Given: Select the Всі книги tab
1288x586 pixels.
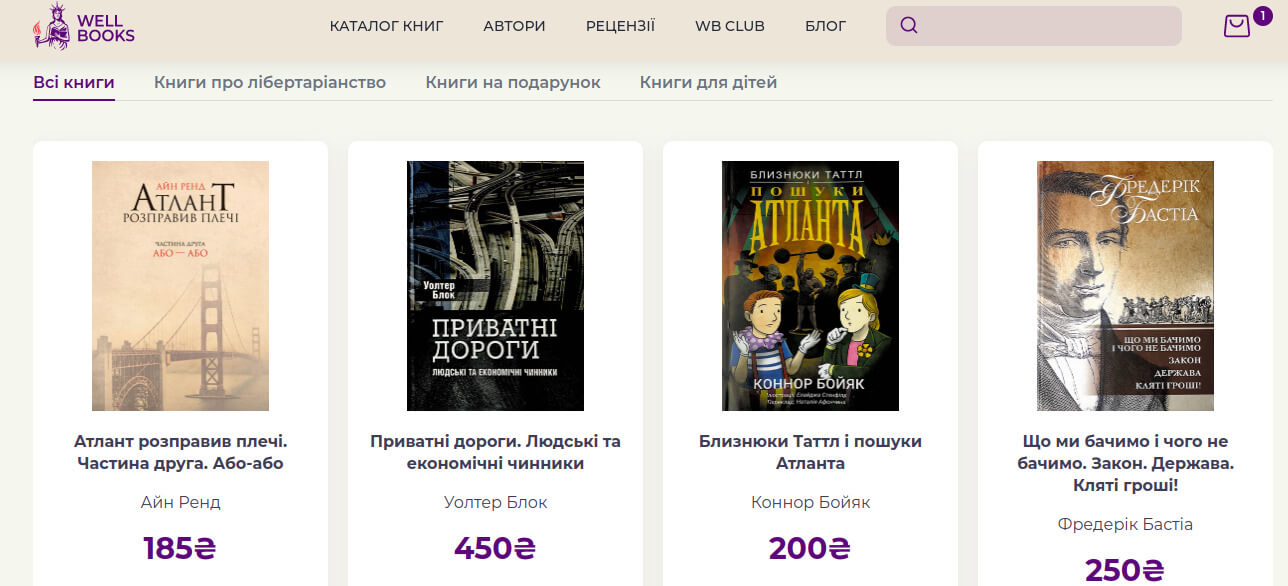Looking at the screenshot, I should [x=74, y=83].
